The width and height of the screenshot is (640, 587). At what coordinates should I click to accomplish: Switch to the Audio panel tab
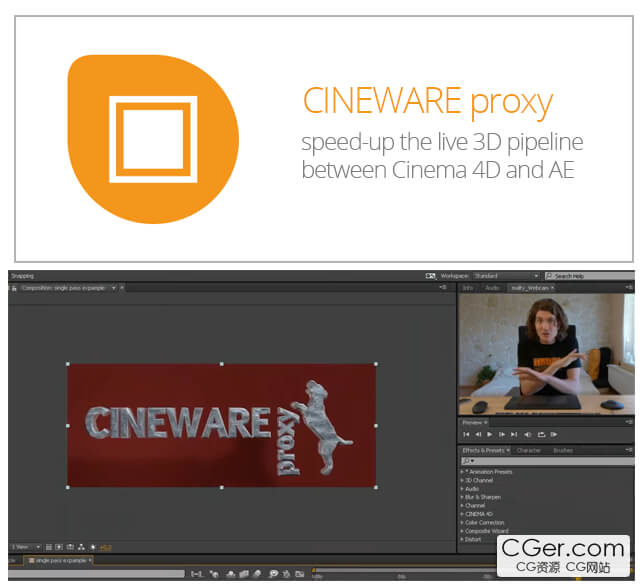tap(492, 288)
